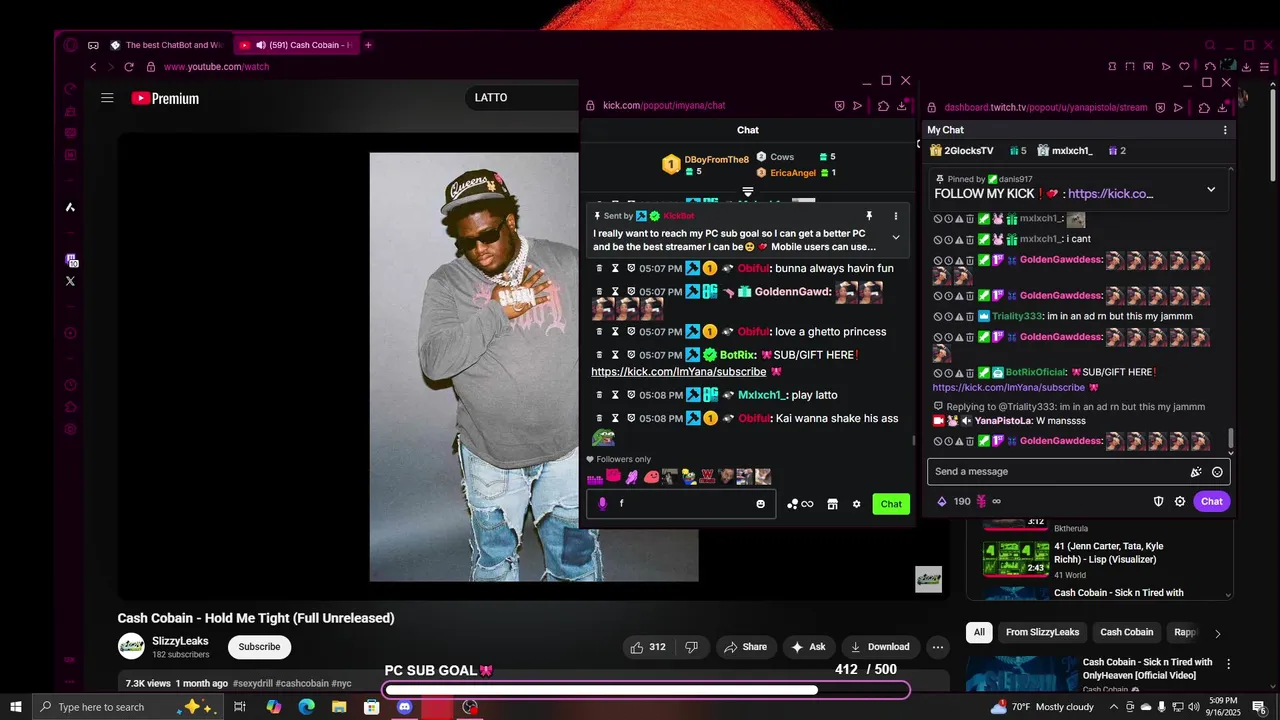Open options for Sick n Tired video
Image resolution: width=1280 pixels, height=720 pixels.
(x=1228, y=664)
